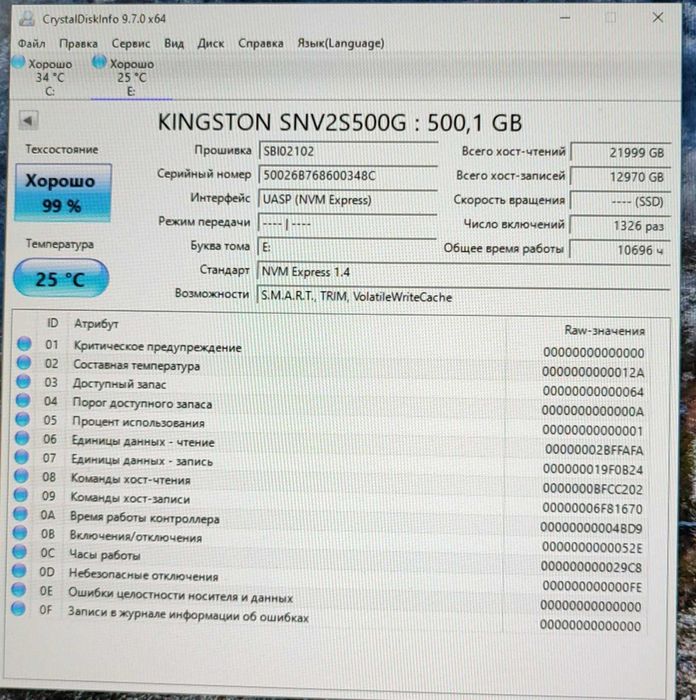Click raw value 000000000012A
696x700 pixels.
[x=593, y=372]
